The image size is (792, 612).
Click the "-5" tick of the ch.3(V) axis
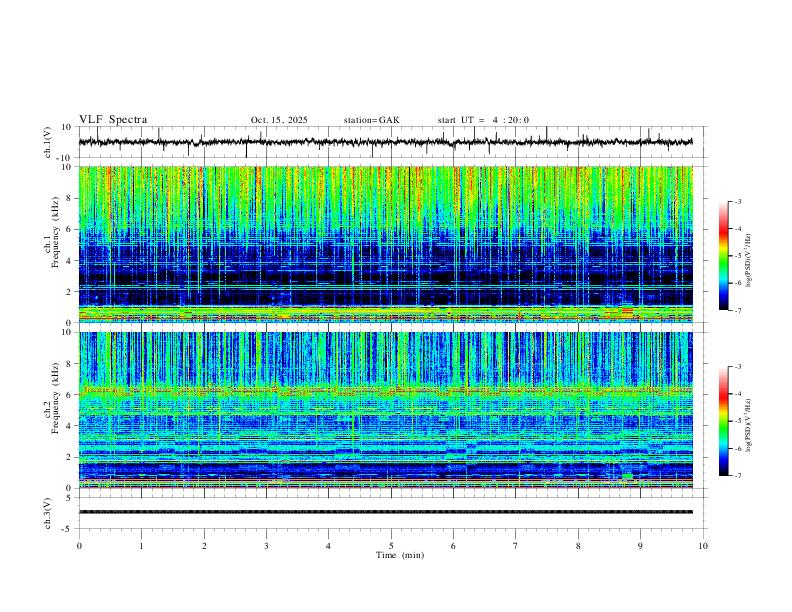point(68,529)
